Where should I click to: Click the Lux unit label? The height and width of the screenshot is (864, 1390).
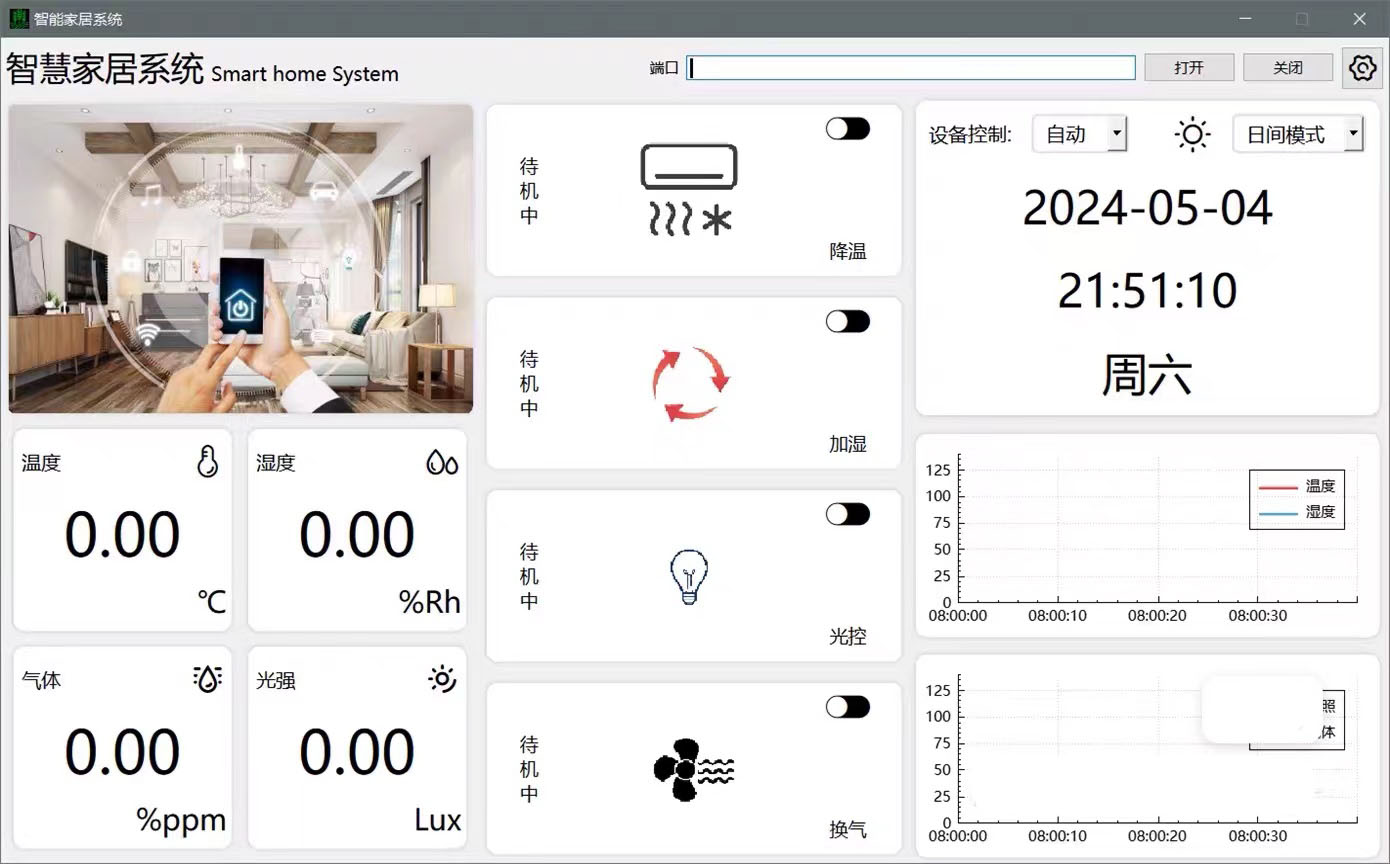pyautogui.click(x=438, y=820)
